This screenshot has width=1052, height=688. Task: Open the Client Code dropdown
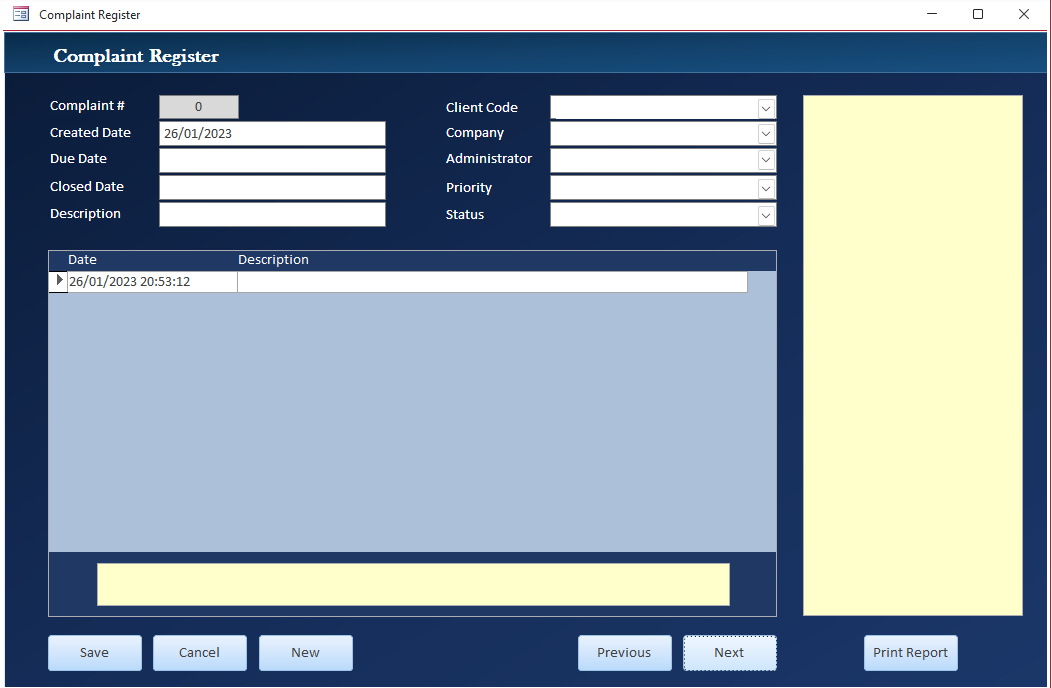[x=766, y=108]
